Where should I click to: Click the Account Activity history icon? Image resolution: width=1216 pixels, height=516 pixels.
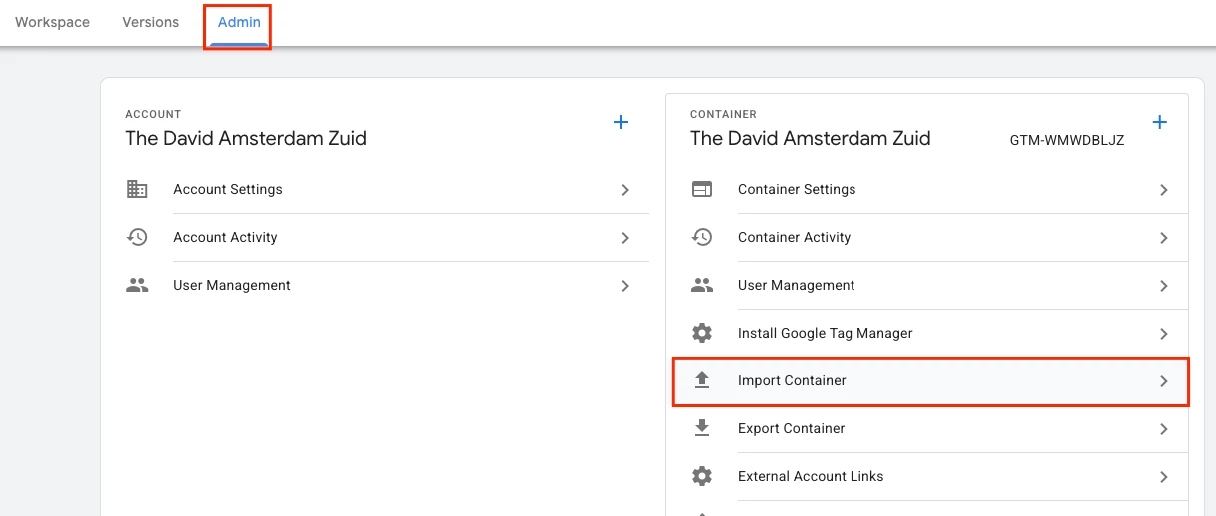pos(137,237)
